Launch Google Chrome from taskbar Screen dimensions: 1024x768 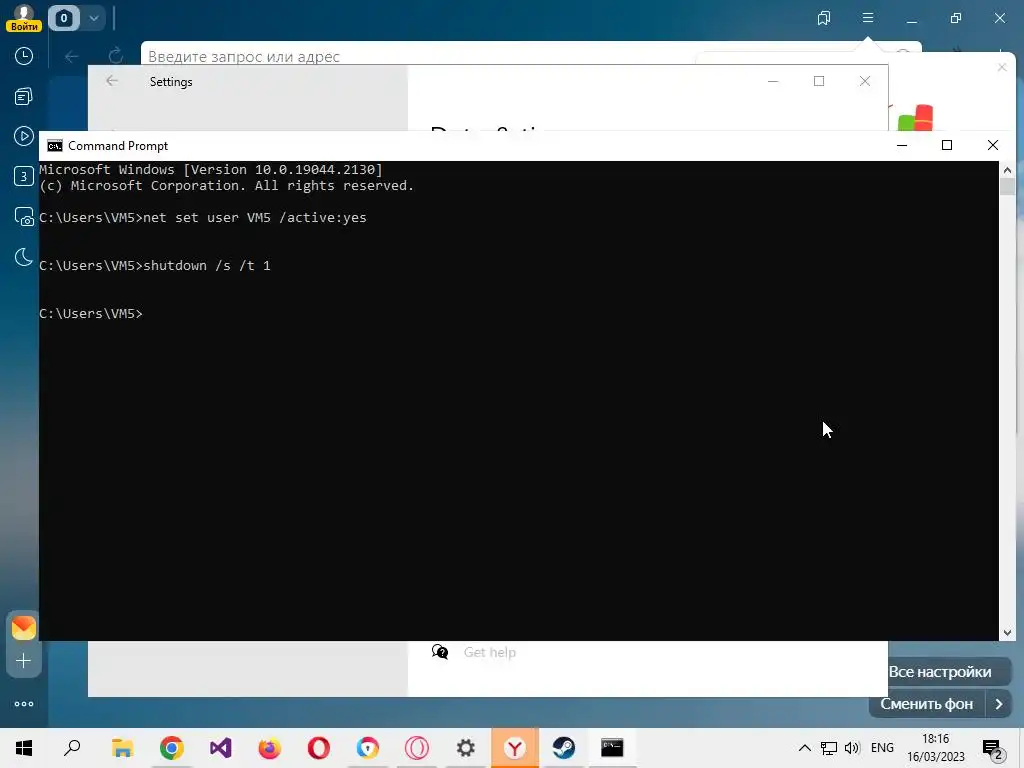[x=172, y=748]
